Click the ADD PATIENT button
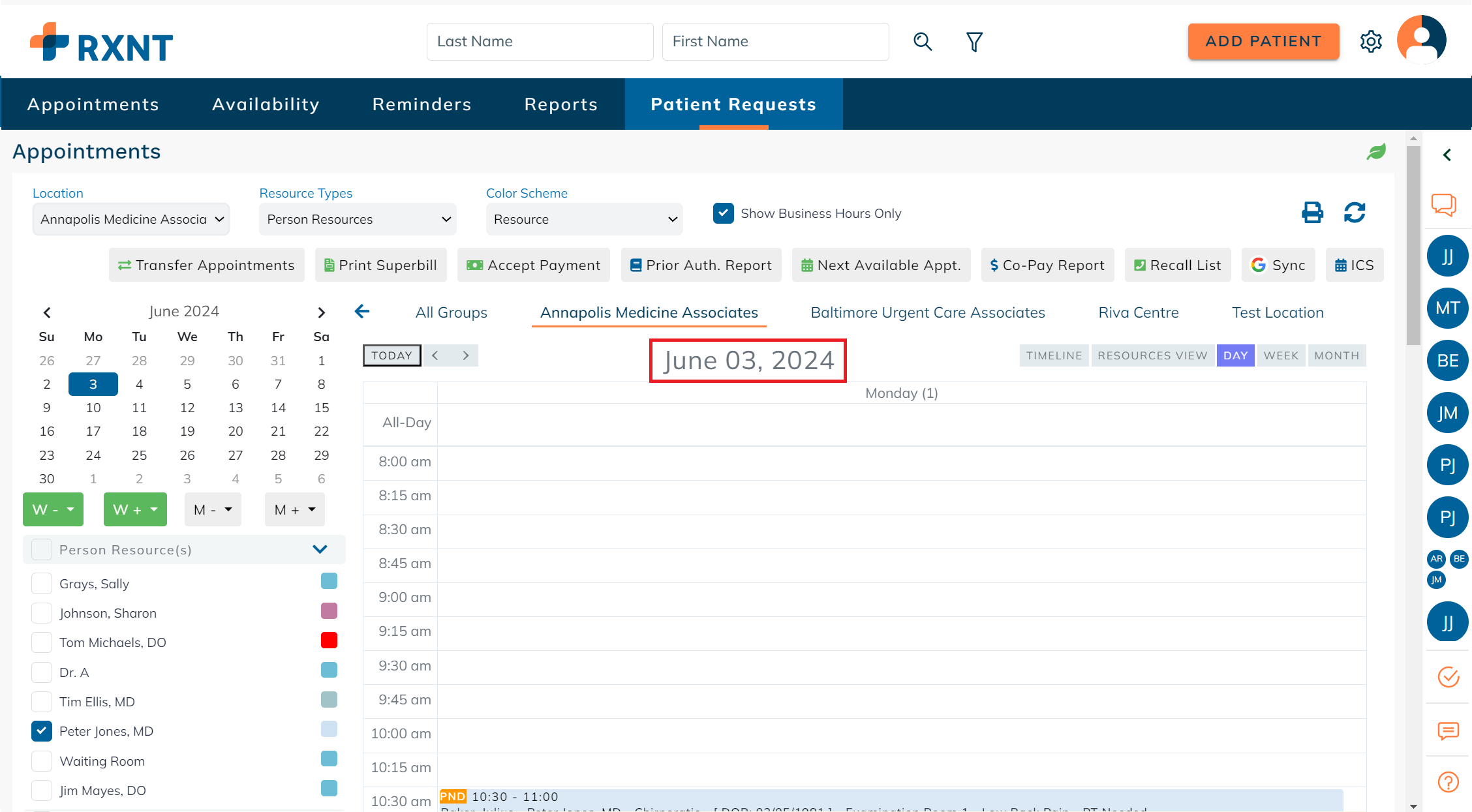 [x=1263, y=42]
